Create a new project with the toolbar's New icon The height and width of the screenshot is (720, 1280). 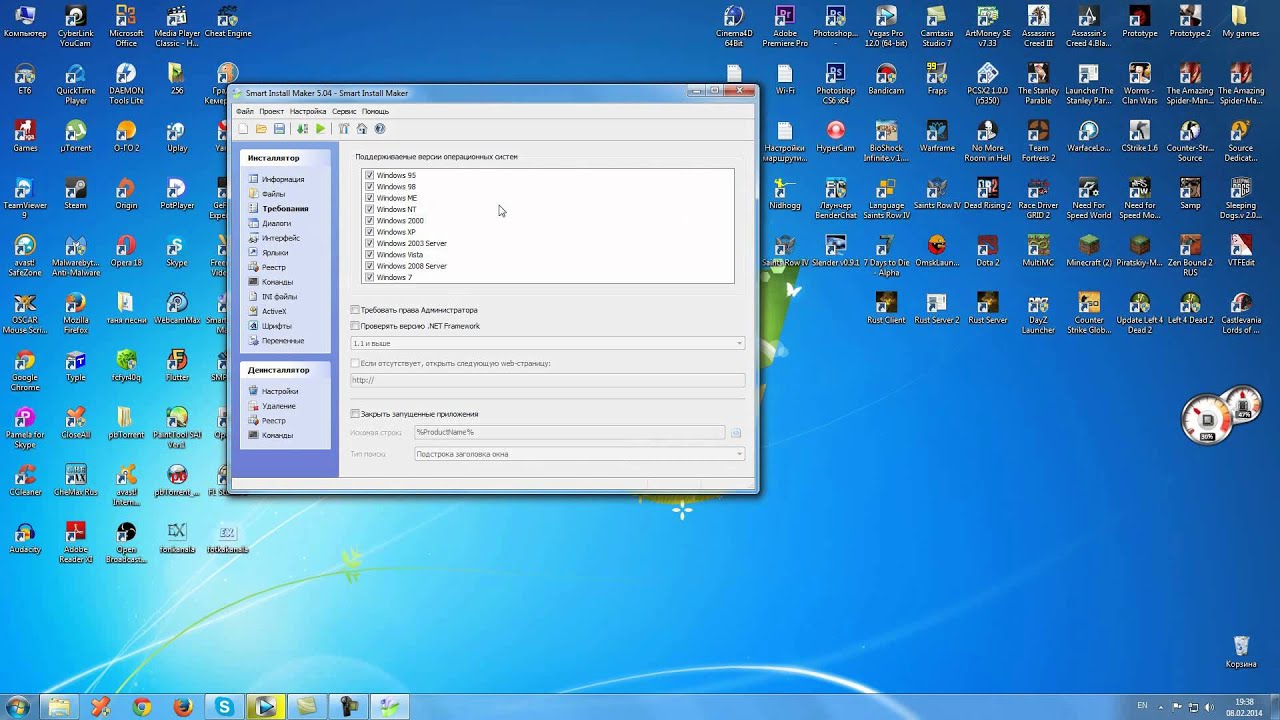243,129
